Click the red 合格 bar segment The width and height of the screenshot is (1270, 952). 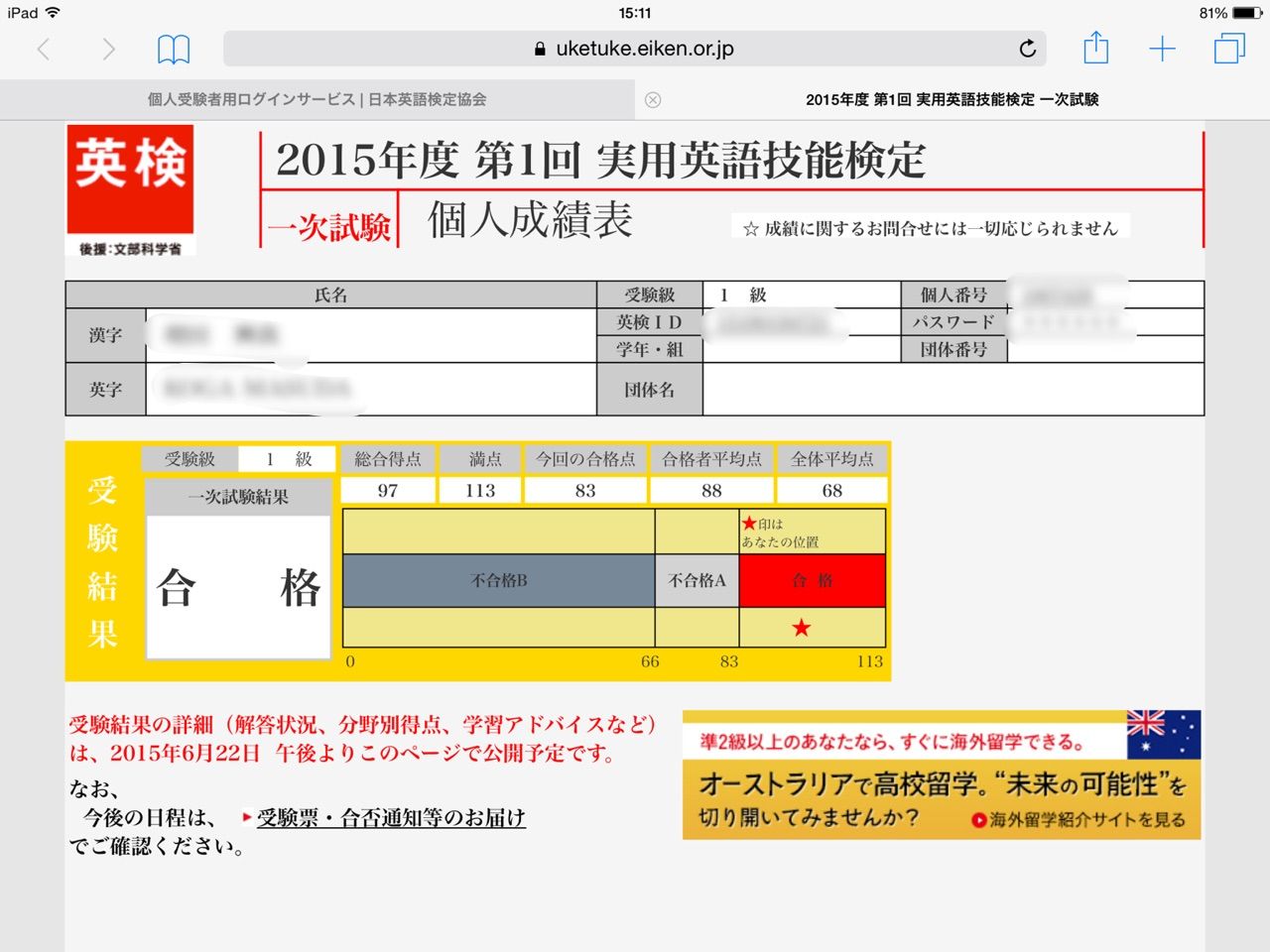(813, 581)
